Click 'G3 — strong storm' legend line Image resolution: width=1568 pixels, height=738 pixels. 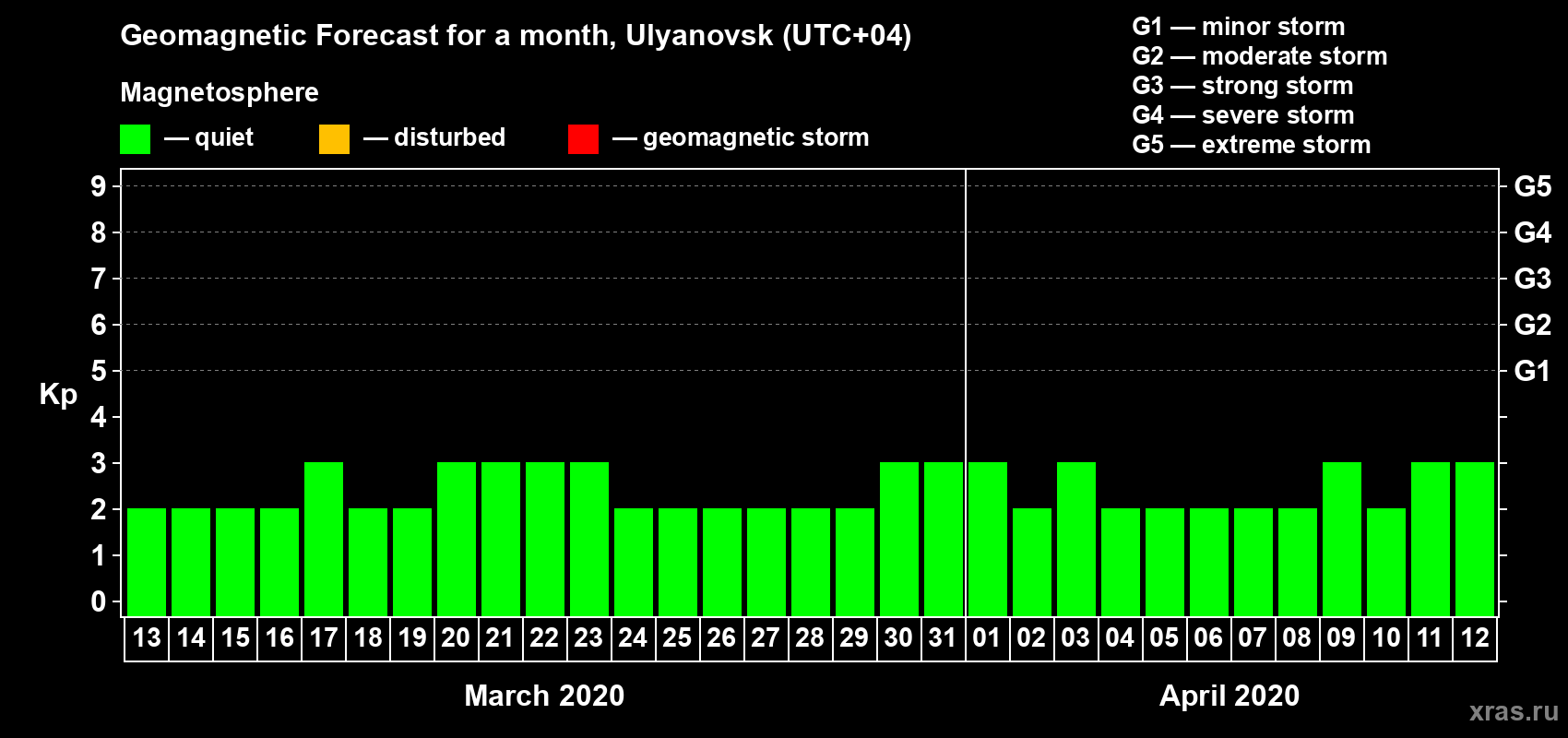tap(1242, 86)
